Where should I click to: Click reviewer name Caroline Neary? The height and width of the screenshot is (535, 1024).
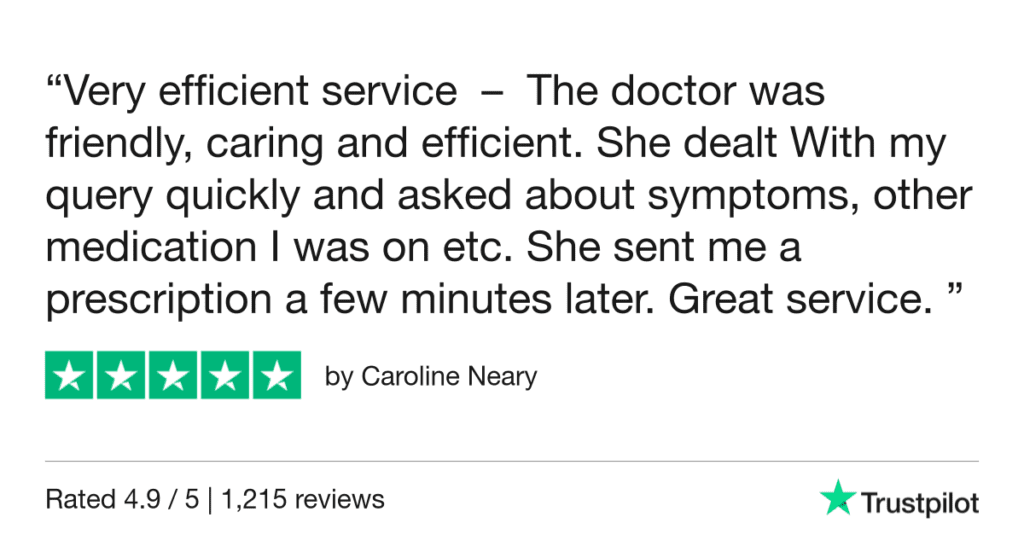click(x=448, y=377)
